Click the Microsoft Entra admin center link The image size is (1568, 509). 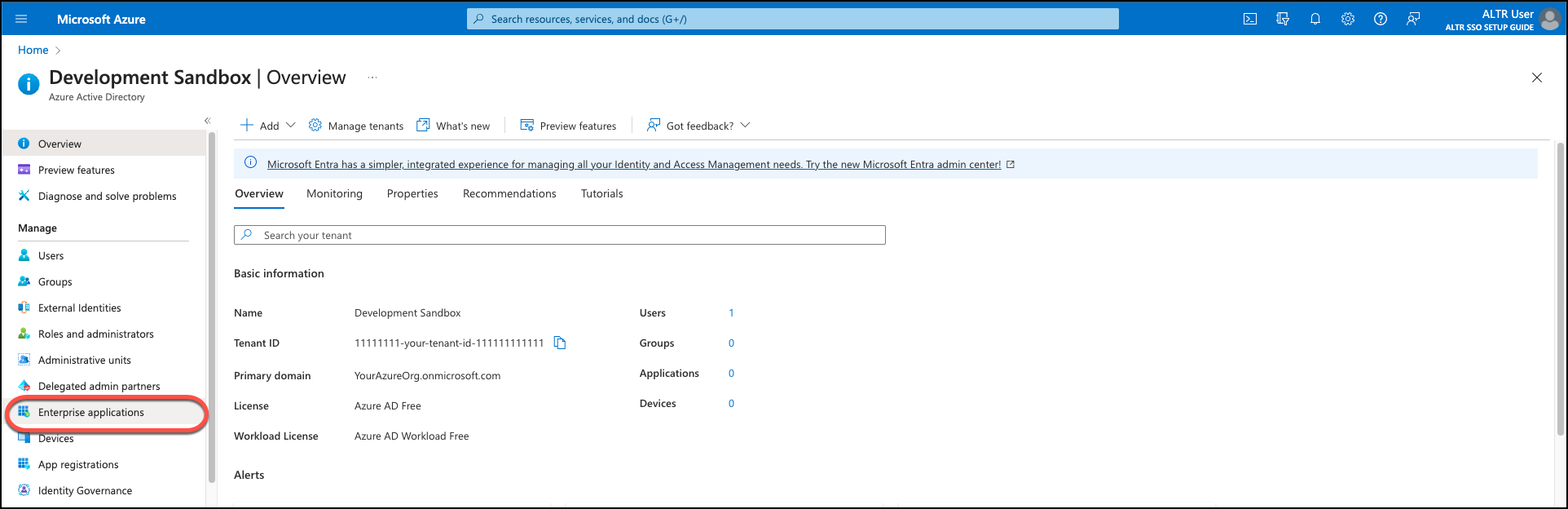(x=633, y=164)
